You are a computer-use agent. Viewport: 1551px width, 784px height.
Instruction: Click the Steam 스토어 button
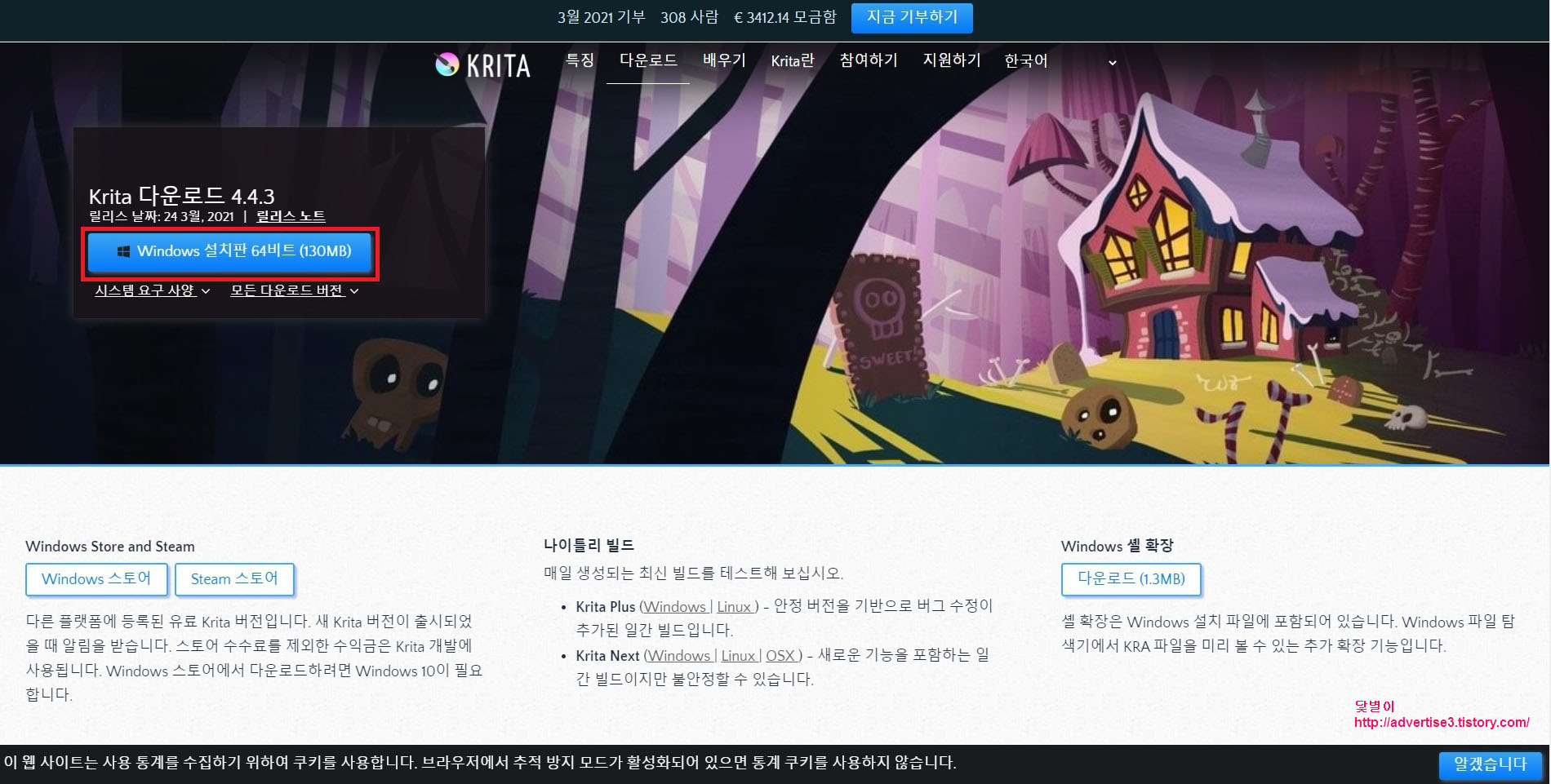[x=234, y=579]
